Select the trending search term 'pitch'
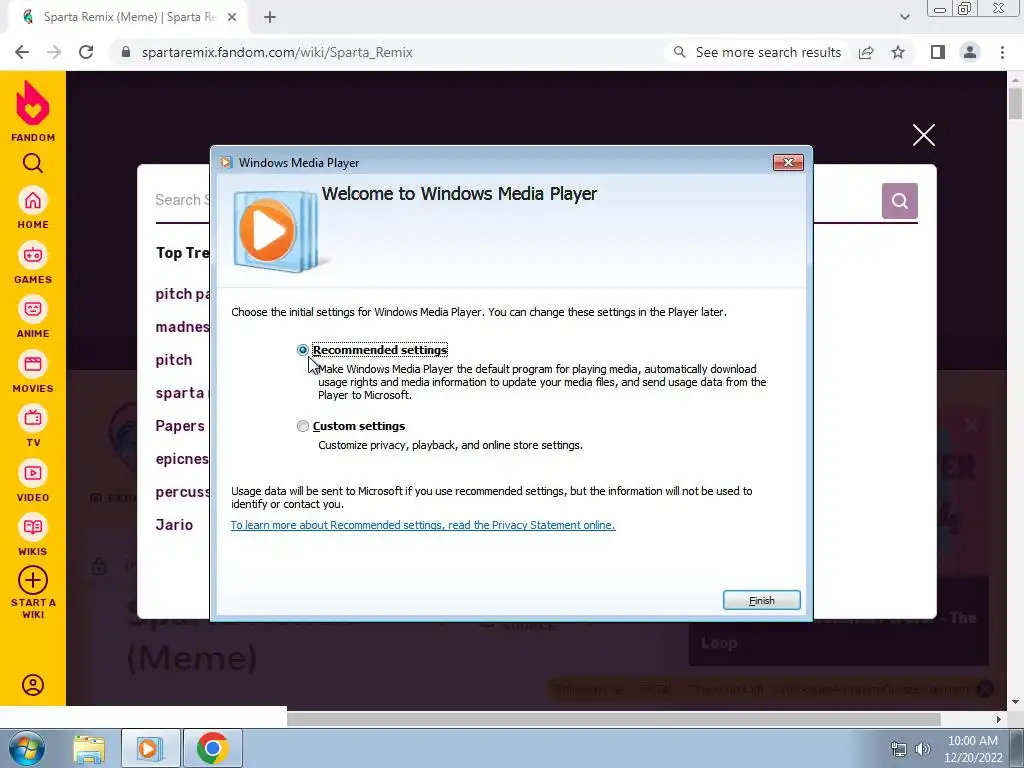Screen dimensions: 1024x768 [174, 360]
